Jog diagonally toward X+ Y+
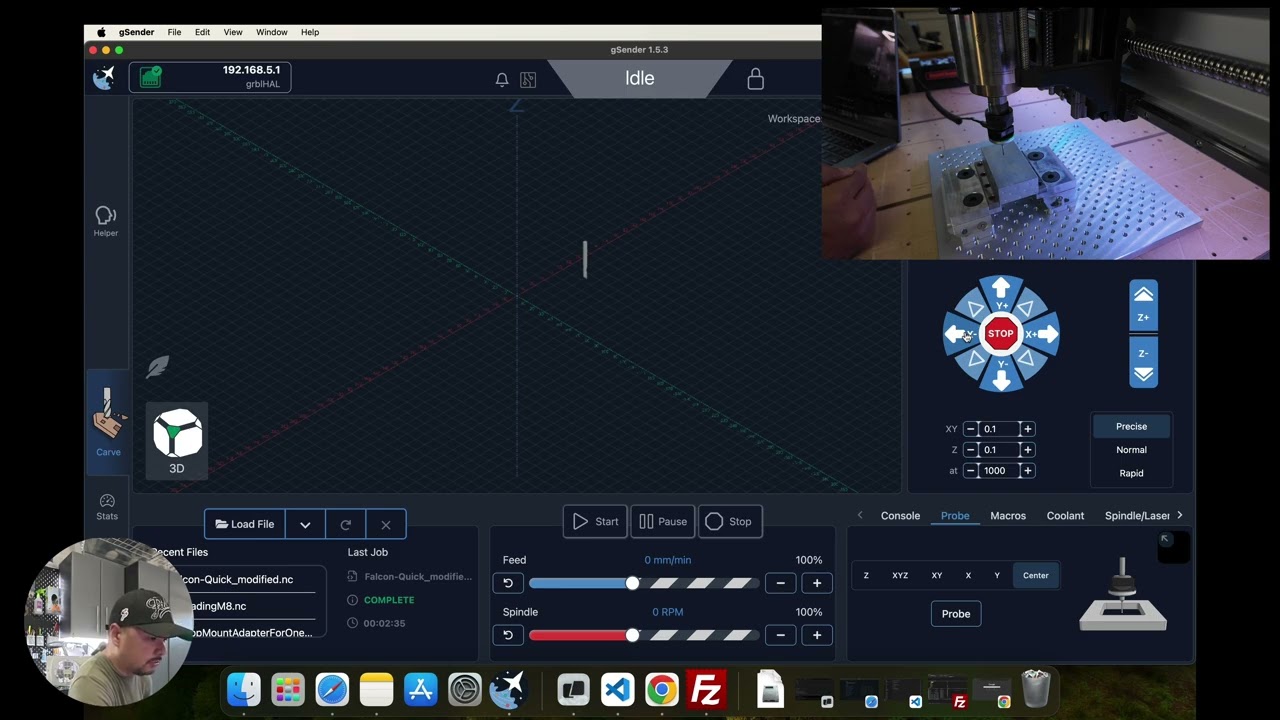This screenshot has width=1280, height=720. click(x=1026, y=309)
